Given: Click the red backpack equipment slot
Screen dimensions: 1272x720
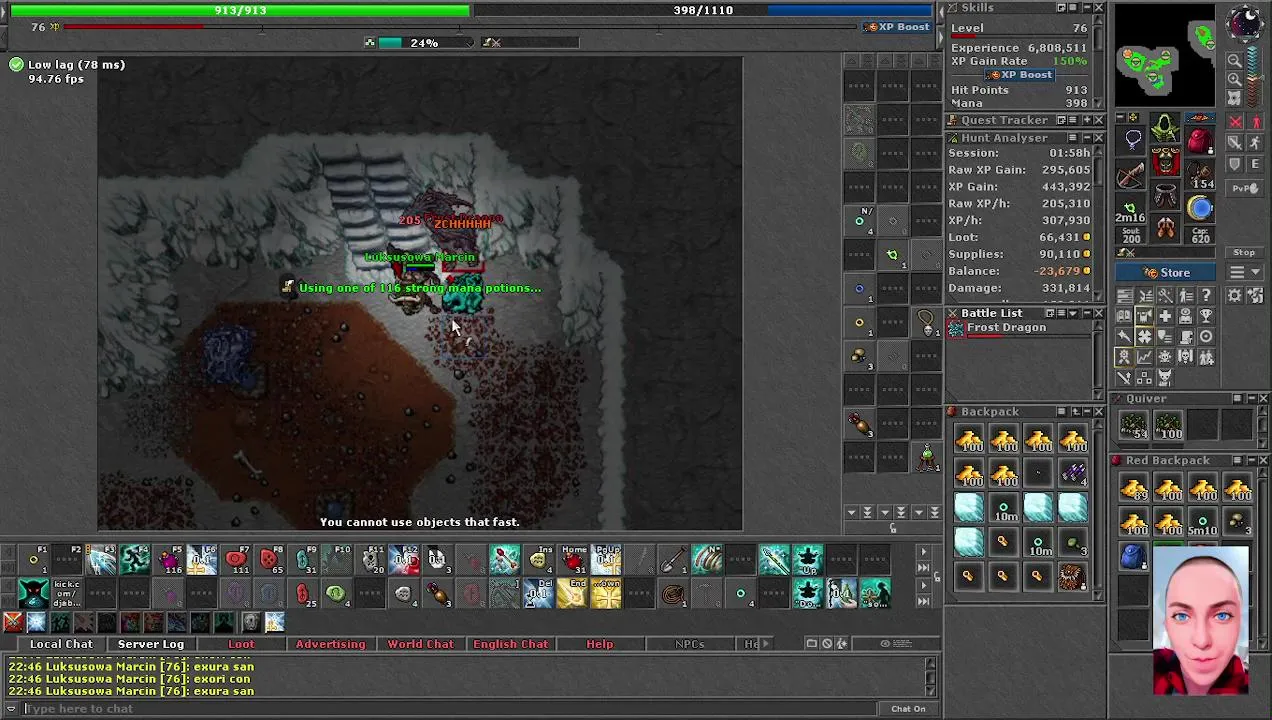Looking at the screenshot, I should pos(1200,139).
